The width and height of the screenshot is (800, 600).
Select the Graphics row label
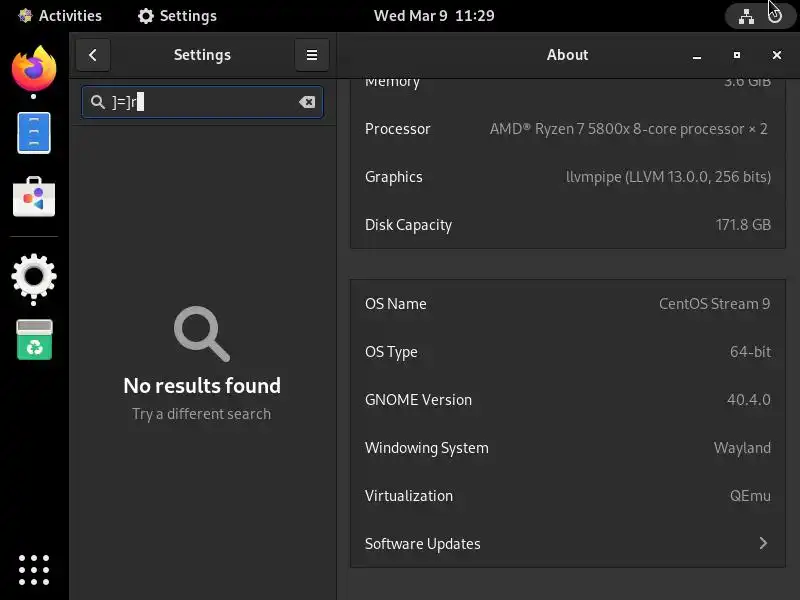[393, 177]
